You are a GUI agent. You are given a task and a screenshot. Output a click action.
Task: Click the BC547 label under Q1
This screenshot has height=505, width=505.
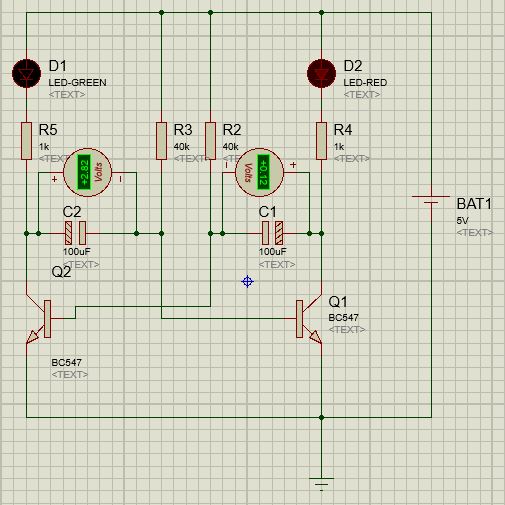click(344, 318)
